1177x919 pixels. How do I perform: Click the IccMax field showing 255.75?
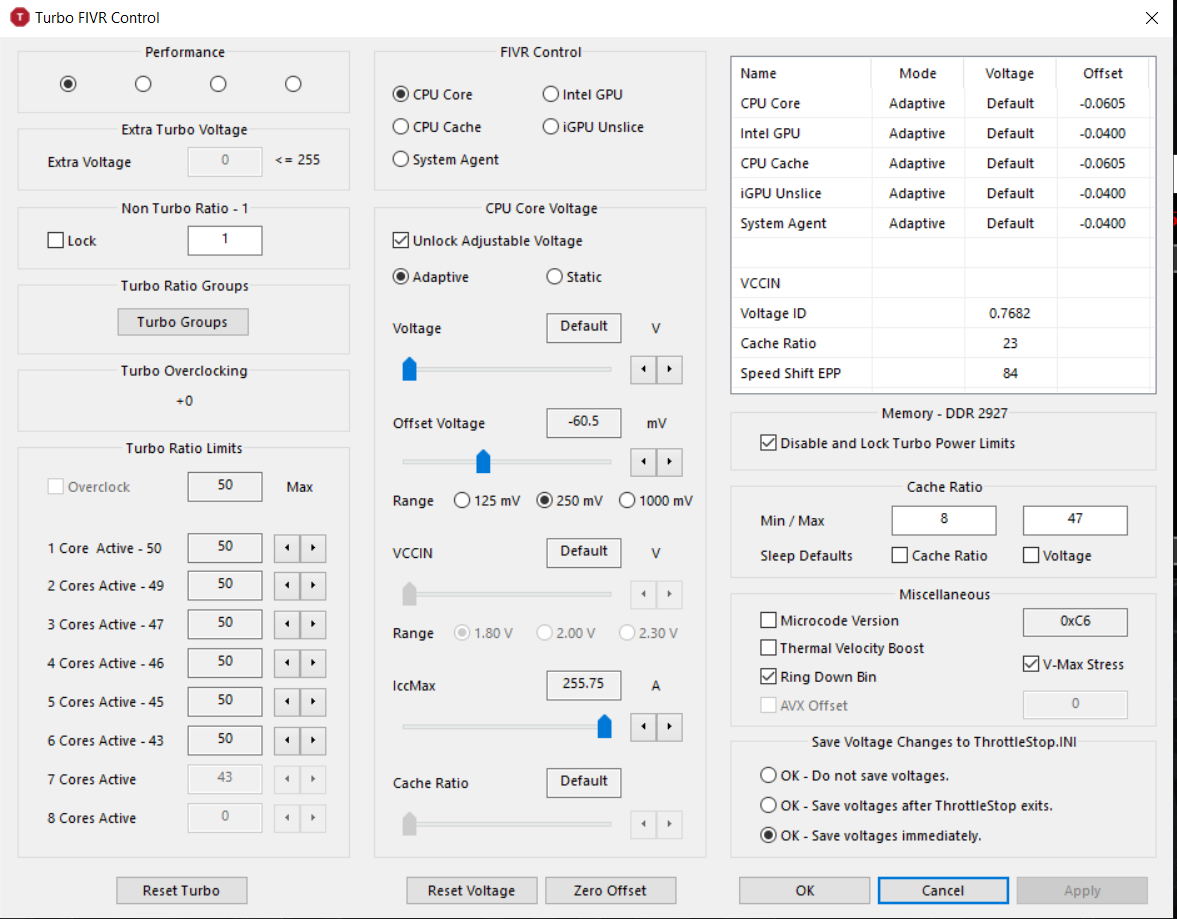click(x=583, y=685)
